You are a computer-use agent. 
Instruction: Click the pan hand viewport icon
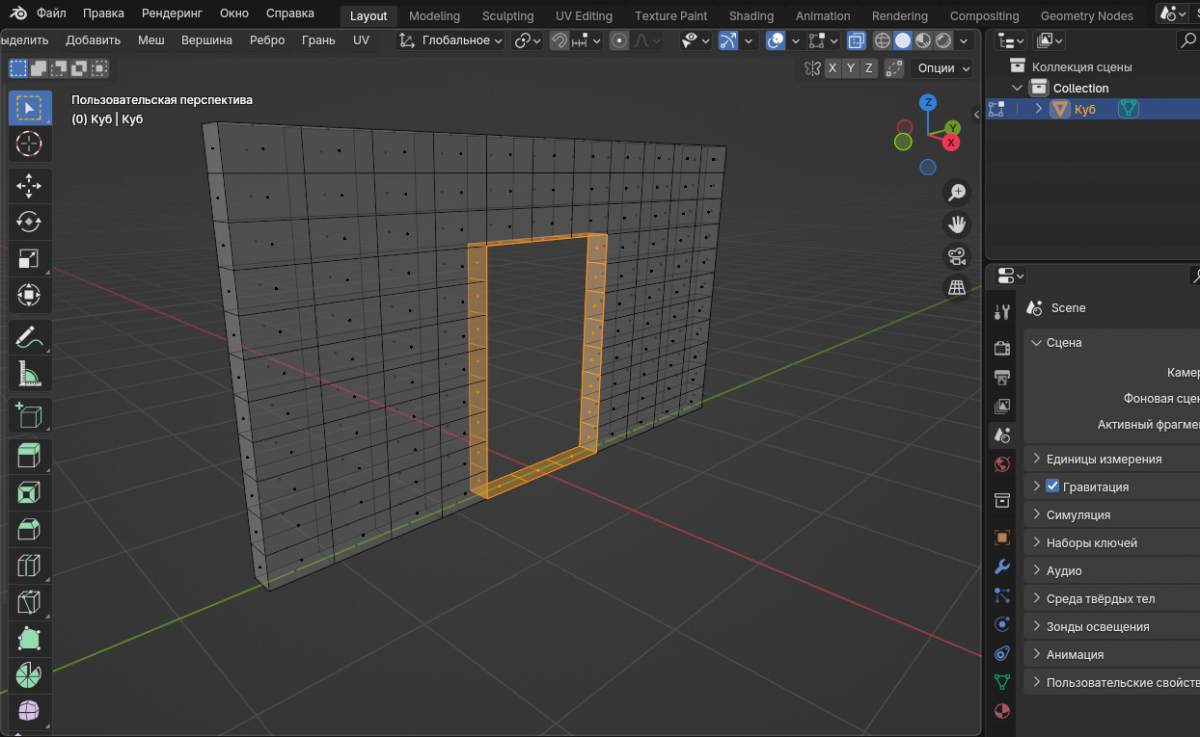click(x=957, y=224)
